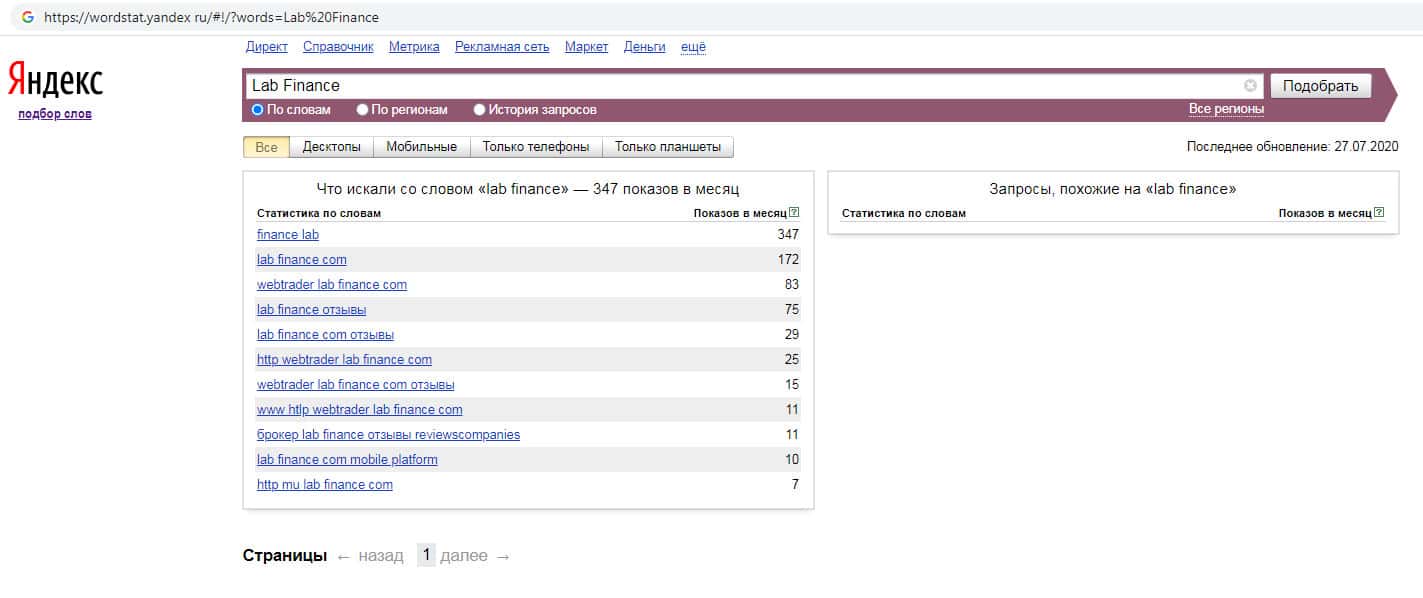The image size is (1423, 598).
Task: Go to 'Директ' service link
Action: pos(266,47)
